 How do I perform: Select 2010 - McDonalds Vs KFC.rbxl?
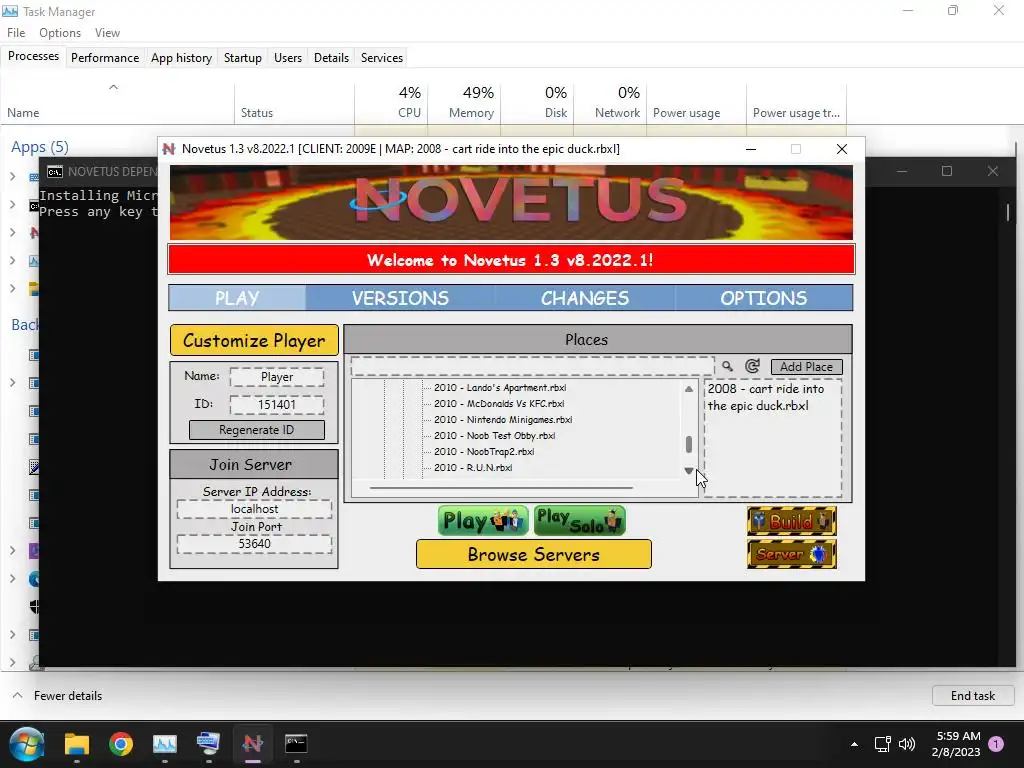[x=499, y=404]
